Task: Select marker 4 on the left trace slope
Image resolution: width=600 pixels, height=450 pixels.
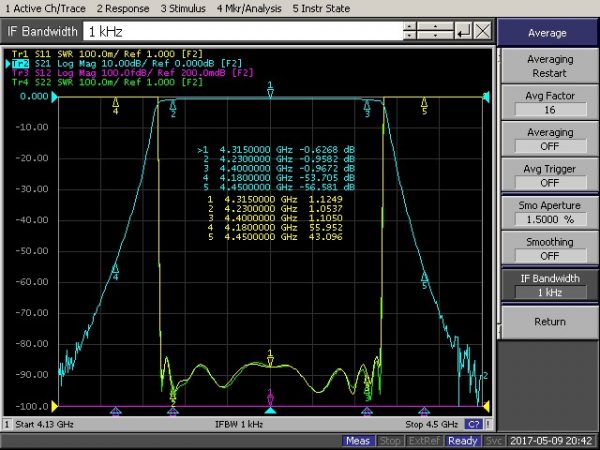Action: point(116,268)
